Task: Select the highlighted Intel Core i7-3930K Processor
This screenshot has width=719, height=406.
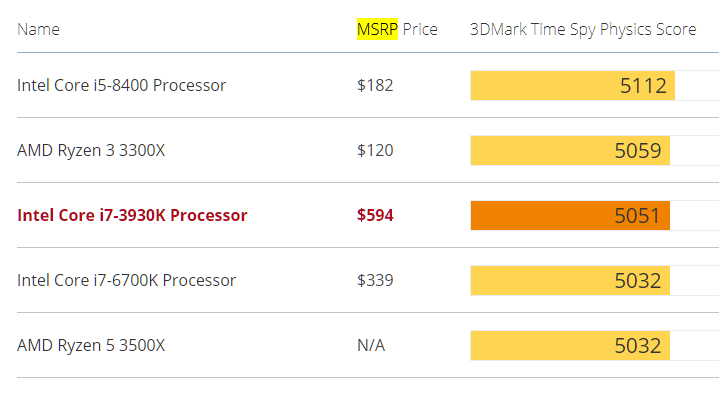Action: click(x=132, y=215)
